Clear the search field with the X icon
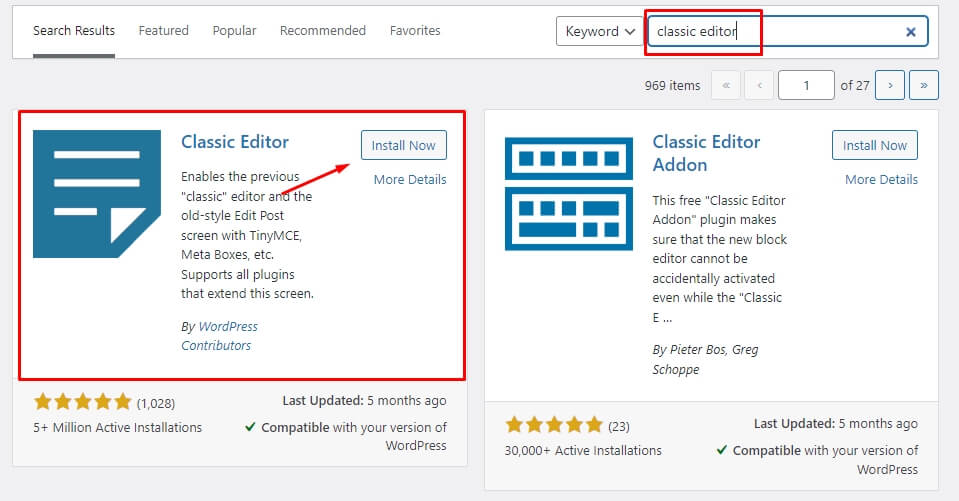The image size is (959, 501). (x=911, y=32)
